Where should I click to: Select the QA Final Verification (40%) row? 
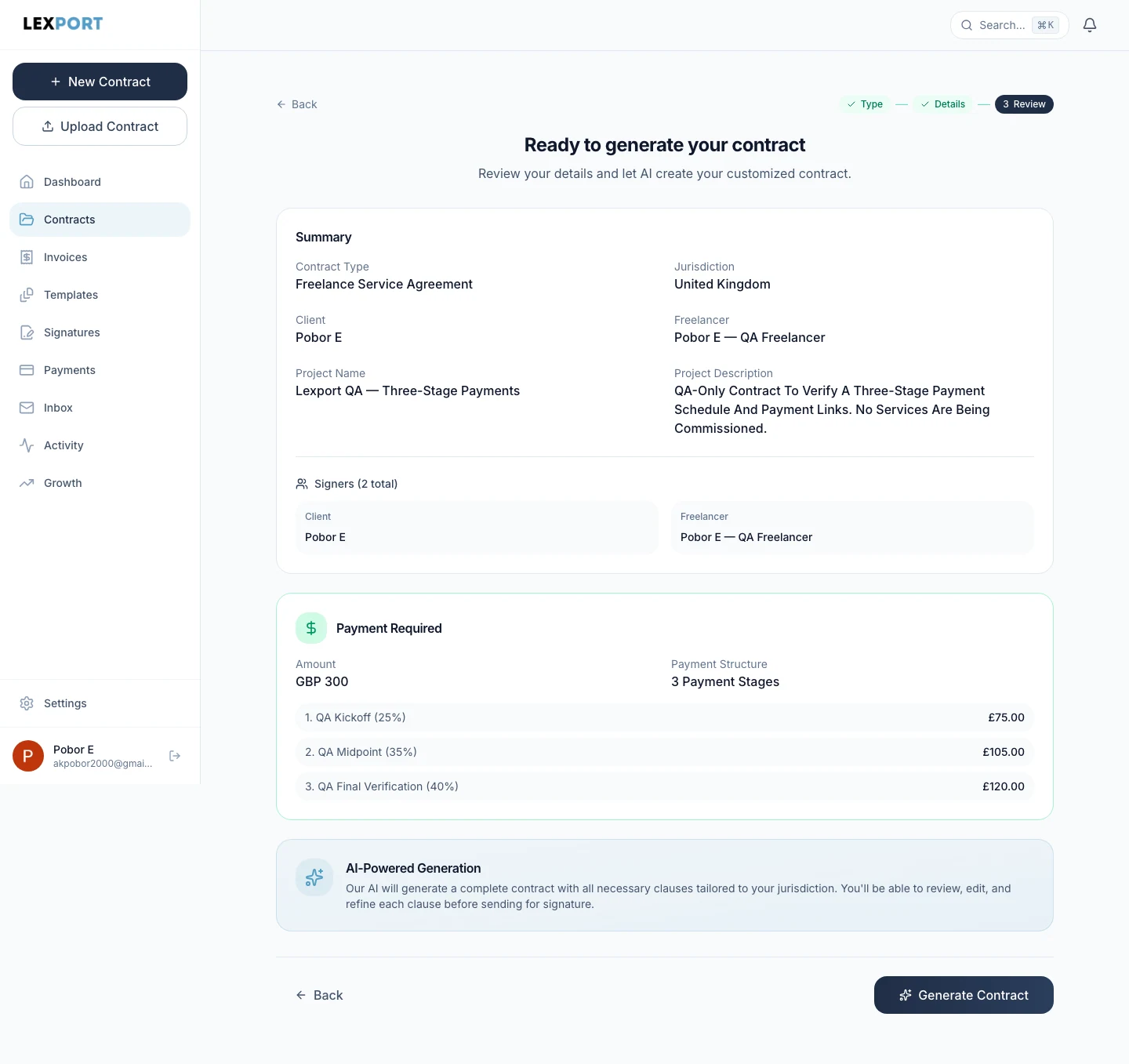pyautogui.click(x=665, y=786)
